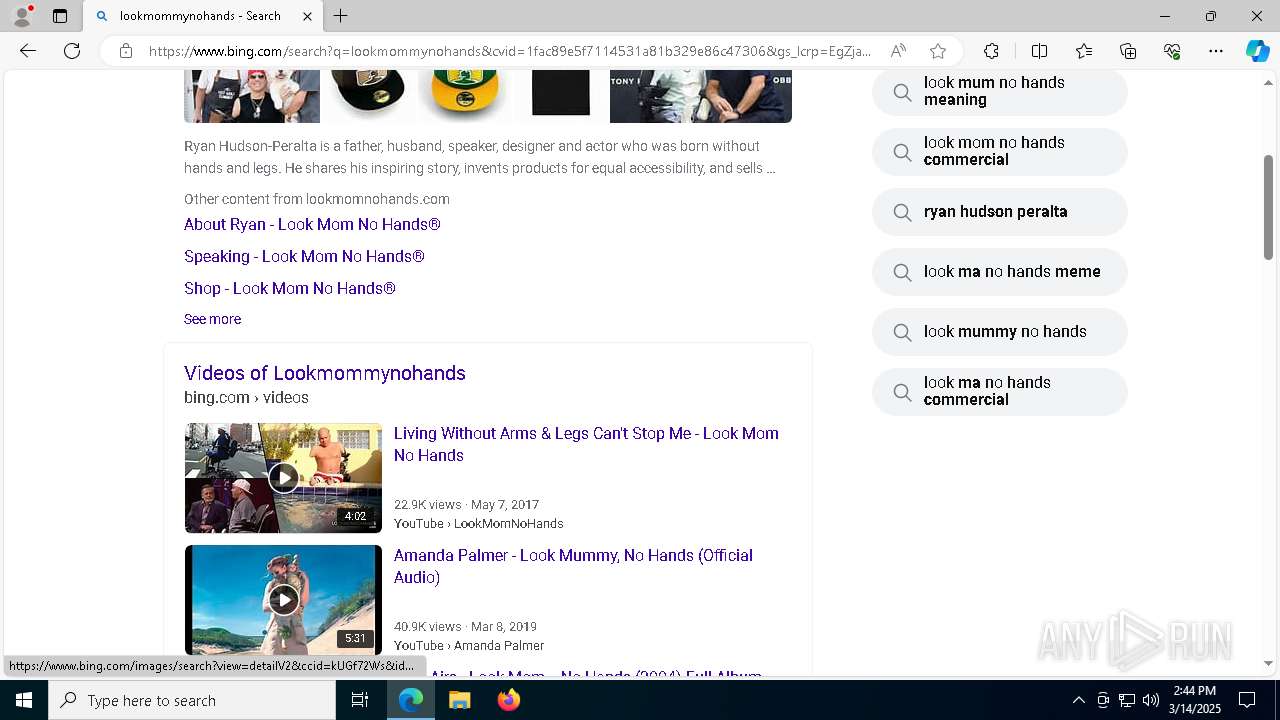Open the Extensions puzzle icon
This screenshot has width=1280, height=720.
click(991, 51)
